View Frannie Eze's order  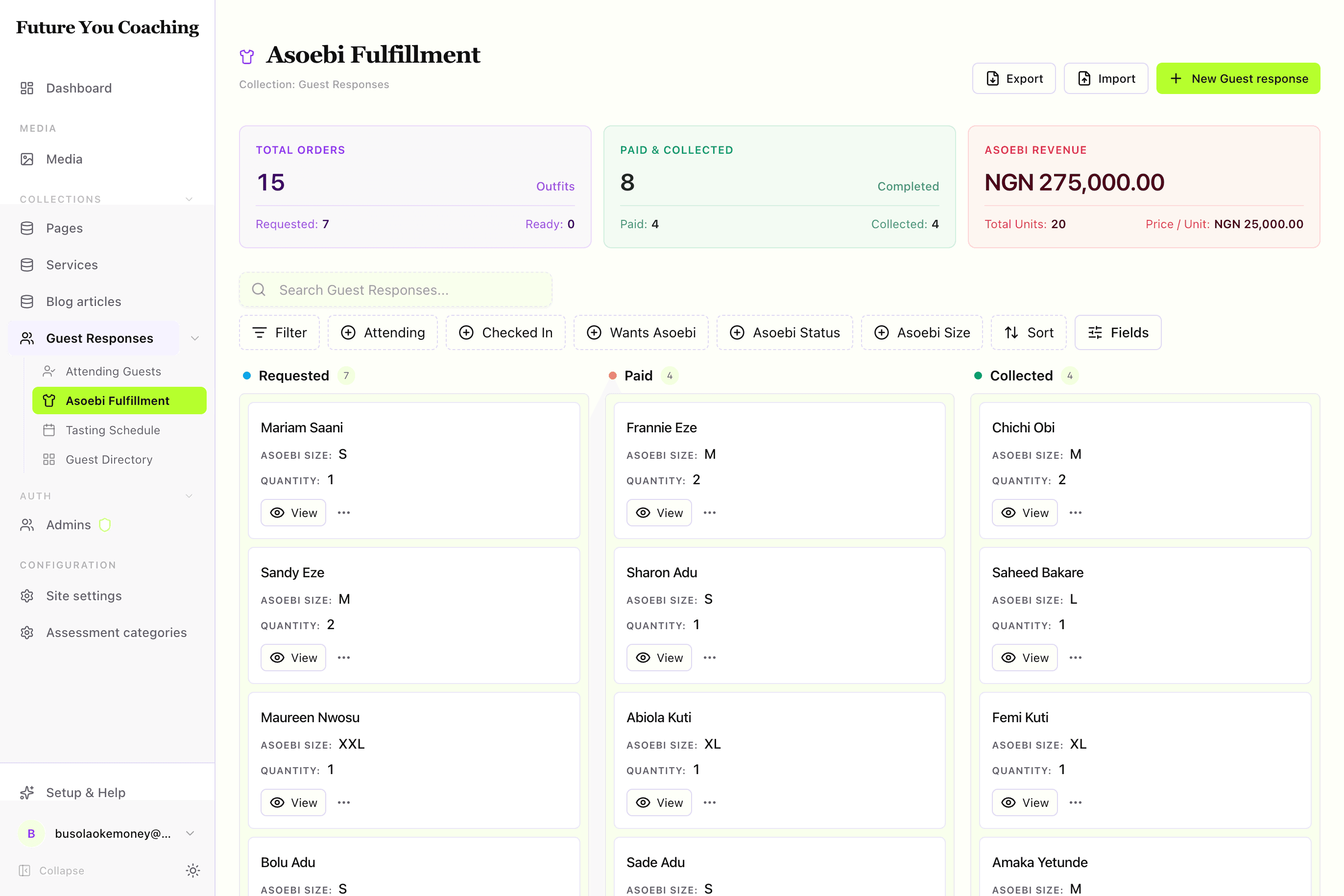pyautogui.click(x=659, y=513)
